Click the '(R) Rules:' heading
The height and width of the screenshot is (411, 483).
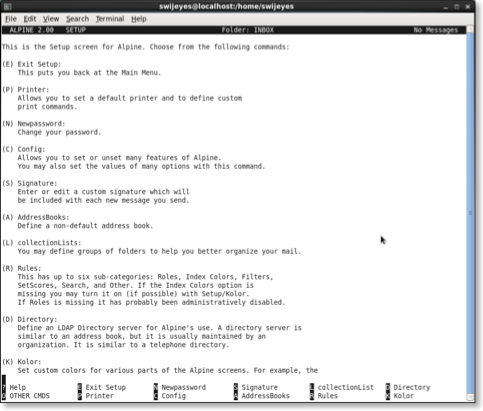22,268
